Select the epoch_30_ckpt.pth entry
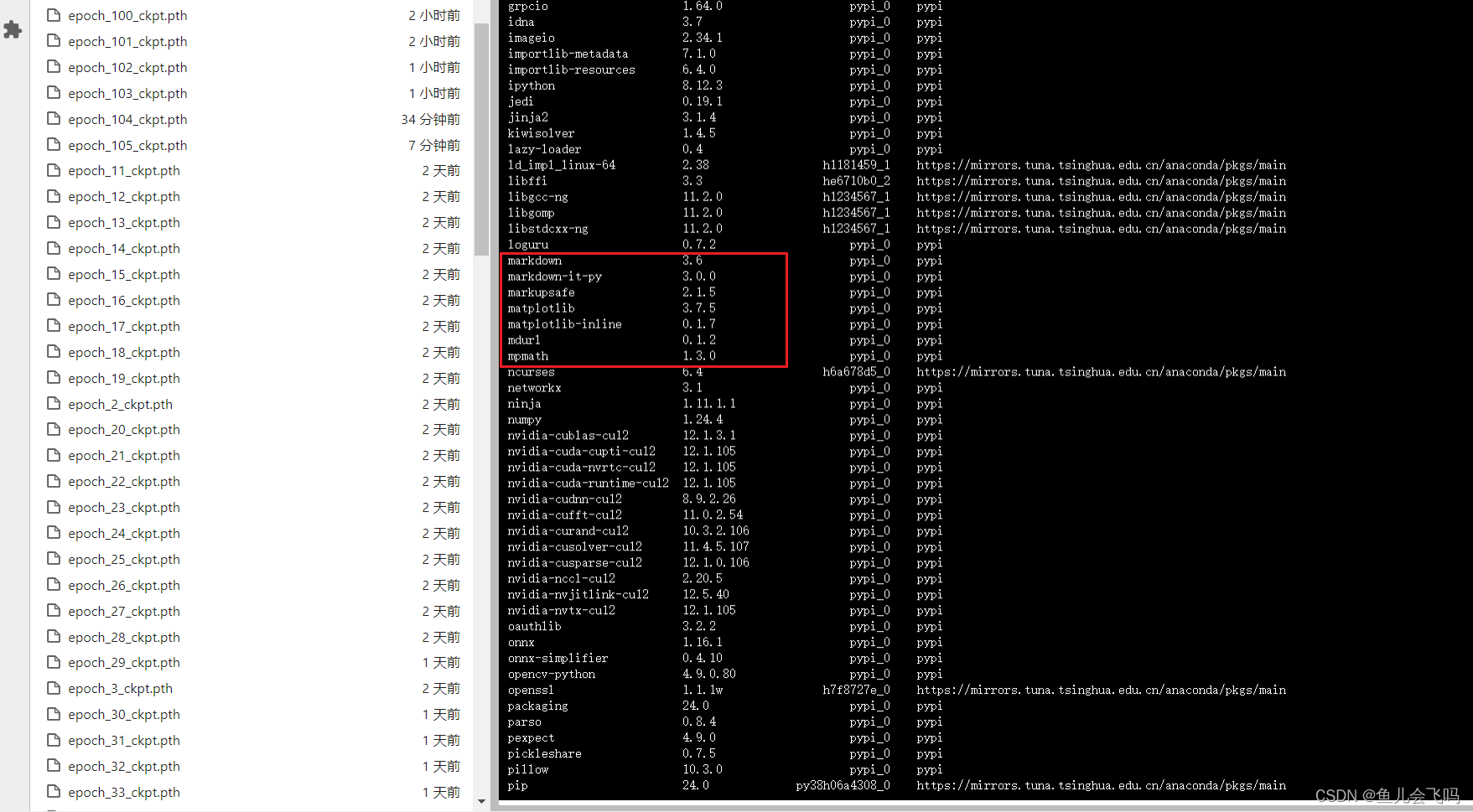Viewport: 1473px width, 812px height. coord(124,714)
